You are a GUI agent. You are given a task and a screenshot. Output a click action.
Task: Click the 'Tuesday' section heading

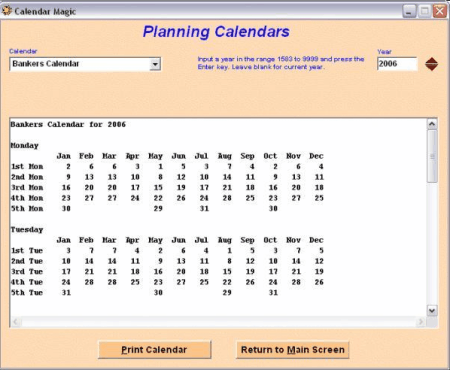(x=27, y=230)
